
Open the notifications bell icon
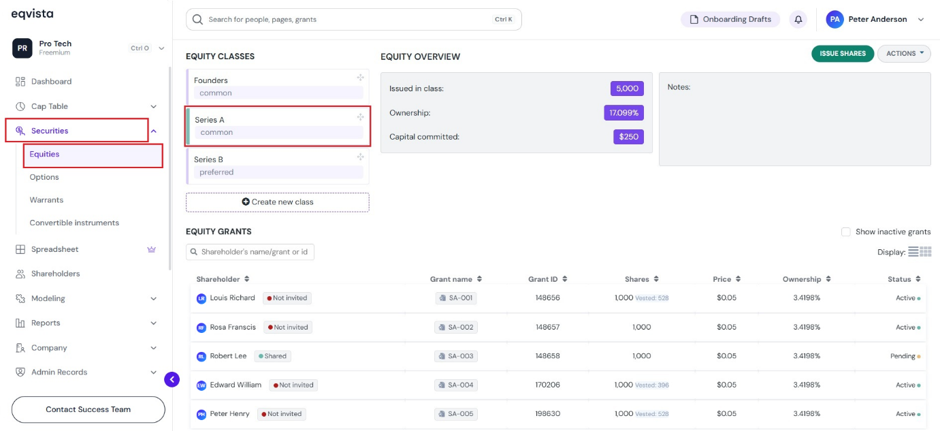[798, 20]
